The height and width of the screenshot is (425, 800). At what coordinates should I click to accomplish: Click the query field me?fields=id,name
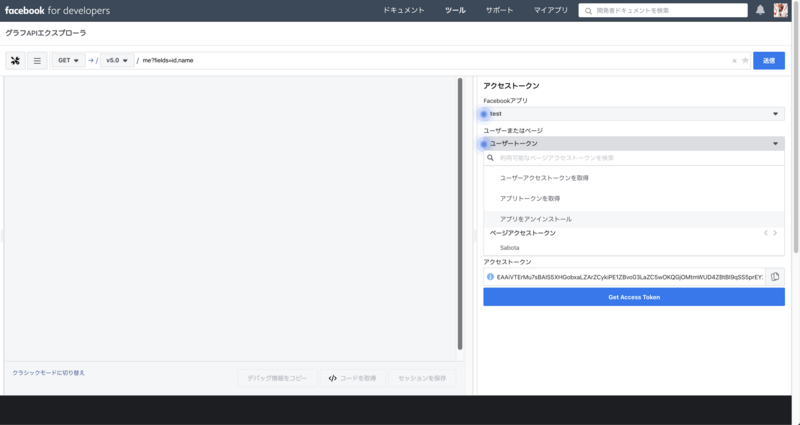pos(434,60)
